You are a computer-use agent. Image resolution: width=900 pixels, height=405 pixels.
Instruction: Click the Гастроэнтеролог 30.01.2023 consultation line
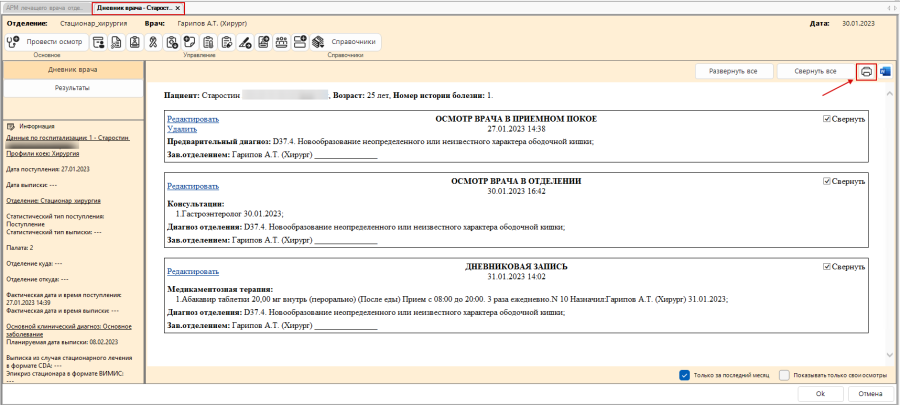230,213
